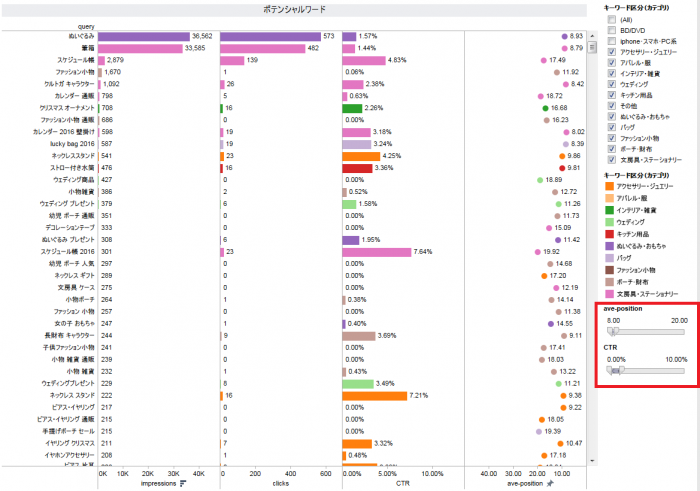Click the query label 文房具 ケース
This screenshot has width=700, height=491.
pos(76,288)
